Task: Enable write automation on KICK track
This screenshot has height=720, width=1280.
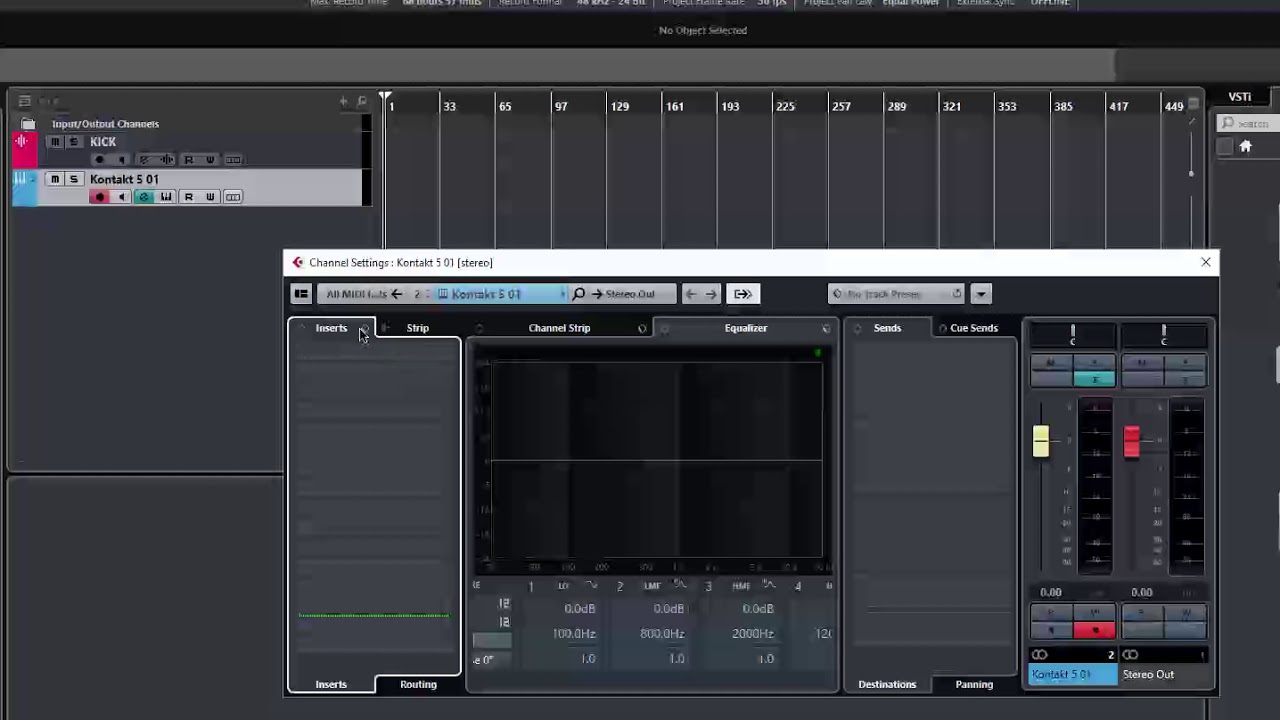Action: click(210, 160)
